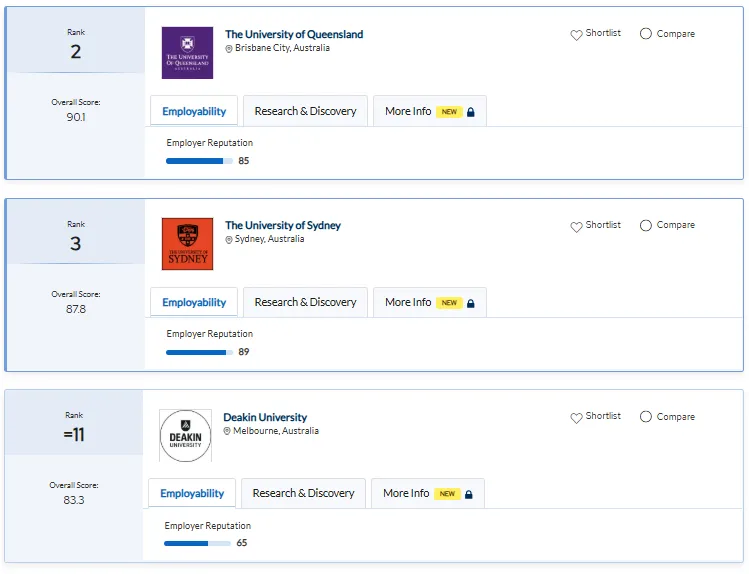Click the Deakin University circular logo
This screenshot has height=574, width=749.
(x=185, y=436)
